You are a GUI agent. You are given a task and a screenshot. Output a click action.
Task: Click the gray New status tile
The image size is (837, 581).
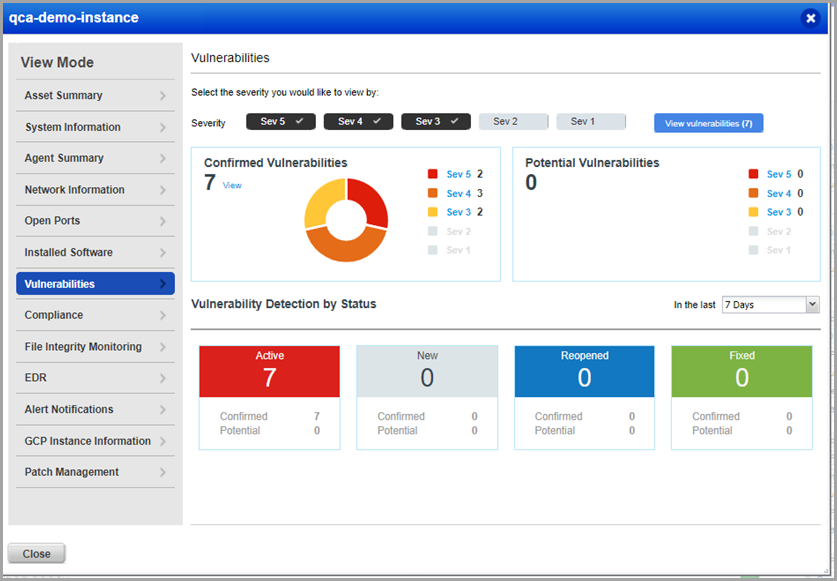[427, 370]
